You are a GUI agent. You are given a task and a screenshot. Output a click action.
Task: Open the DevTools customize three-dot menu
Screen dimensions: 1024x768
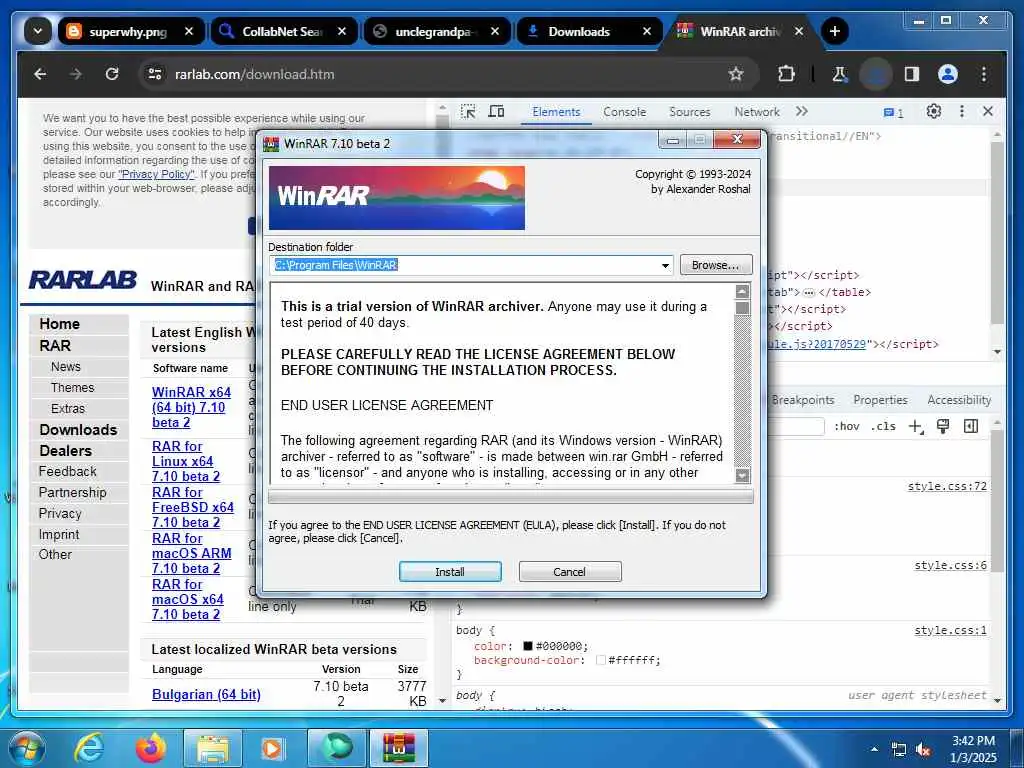click(x=961, y=112)
